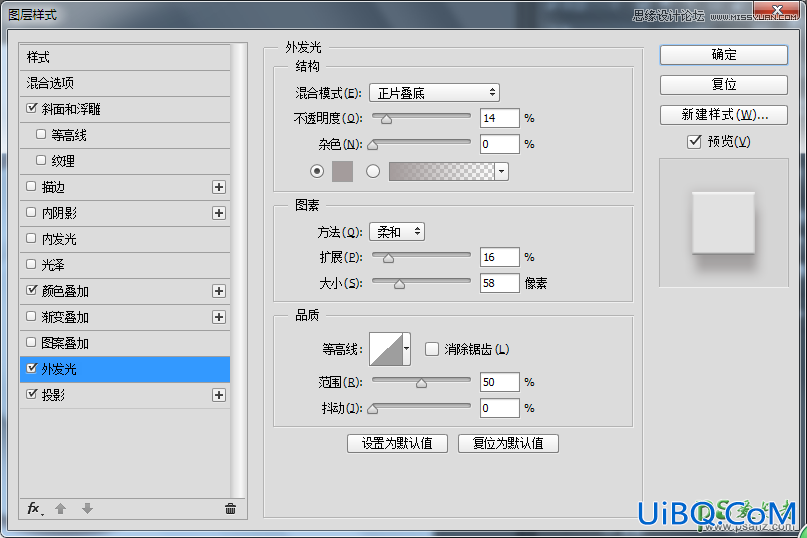Select 光泽 effect row
Screen dimensions: 807x538
125,265
